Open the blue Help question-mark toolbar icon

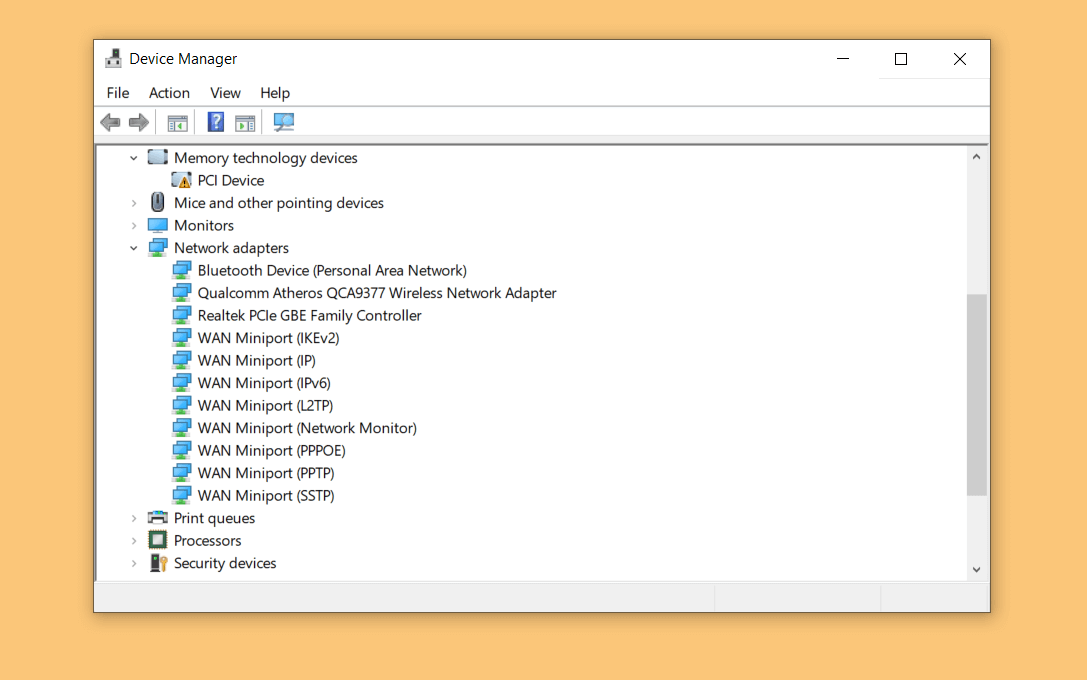[x=216, y=123]
